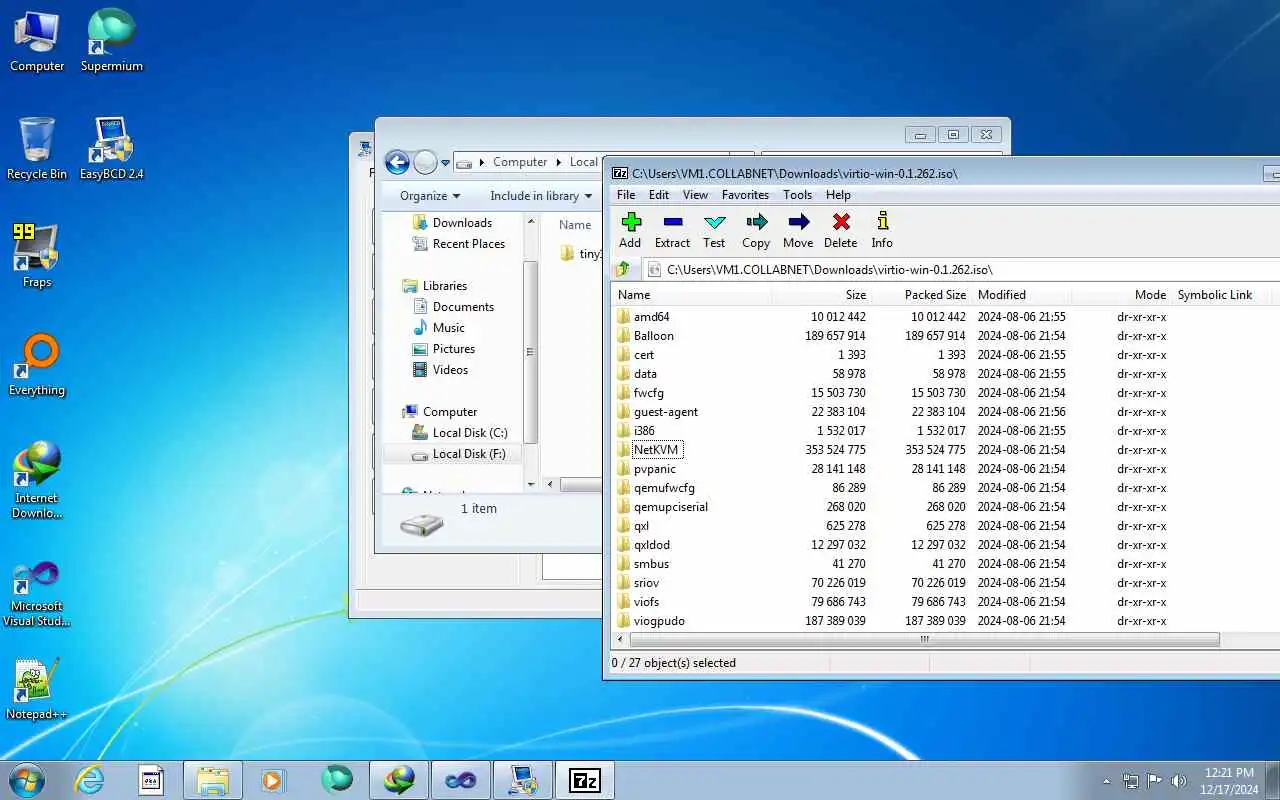
Task: Click Computer in the Explorer address breadcrumb
Action: [520, 162]
